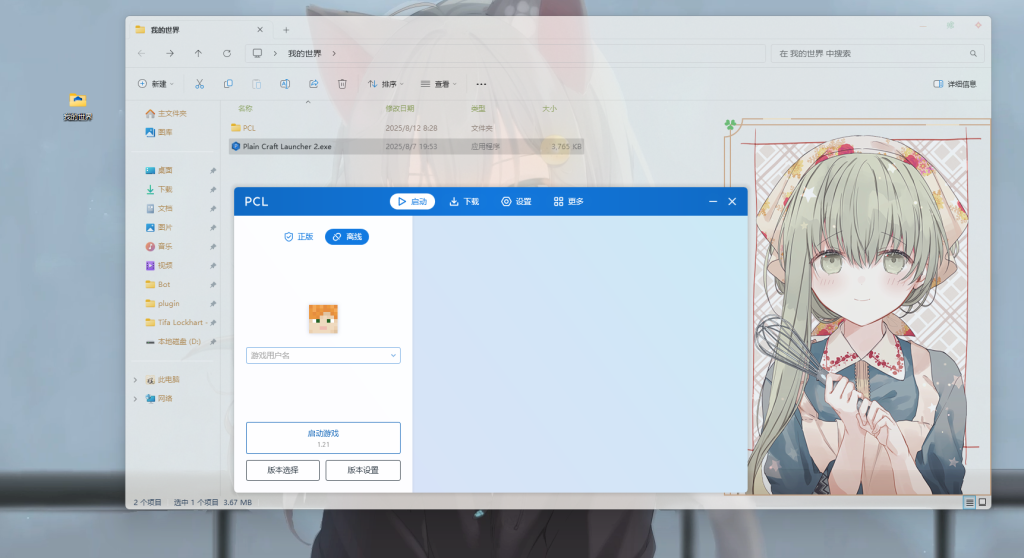The image size is (1024, 558).
Task: Select the 离线 offline login option
Action: tap(347, 237)
